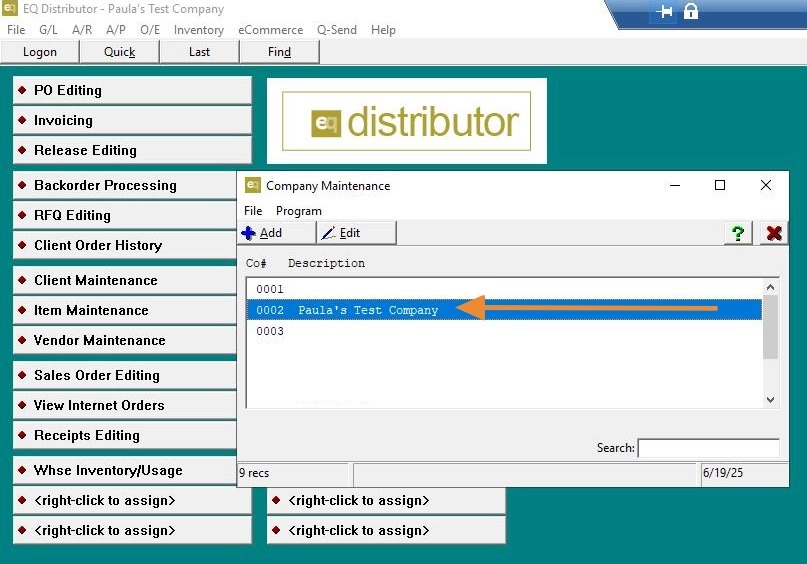The height and width of the screenshot is (564, 807).
Task: Launch Release Editing
Action: pyautogui.click(x=132, y=150)
